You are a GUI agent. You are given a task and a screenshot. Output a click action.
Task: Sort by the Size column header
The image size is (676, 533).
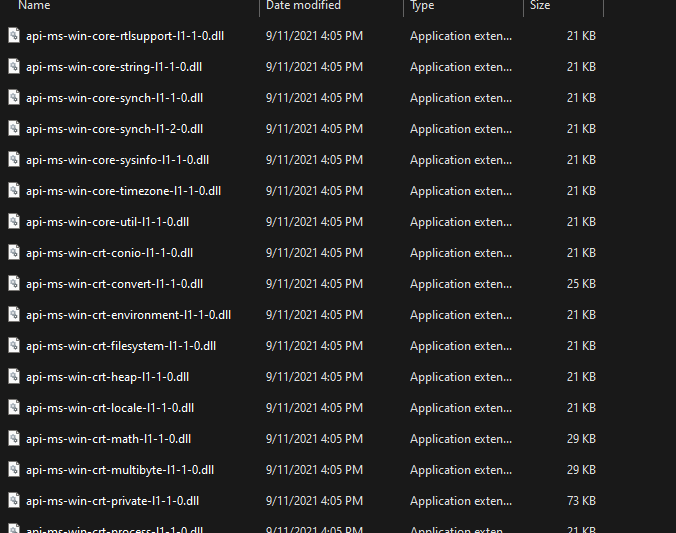(x=540, y=5)
